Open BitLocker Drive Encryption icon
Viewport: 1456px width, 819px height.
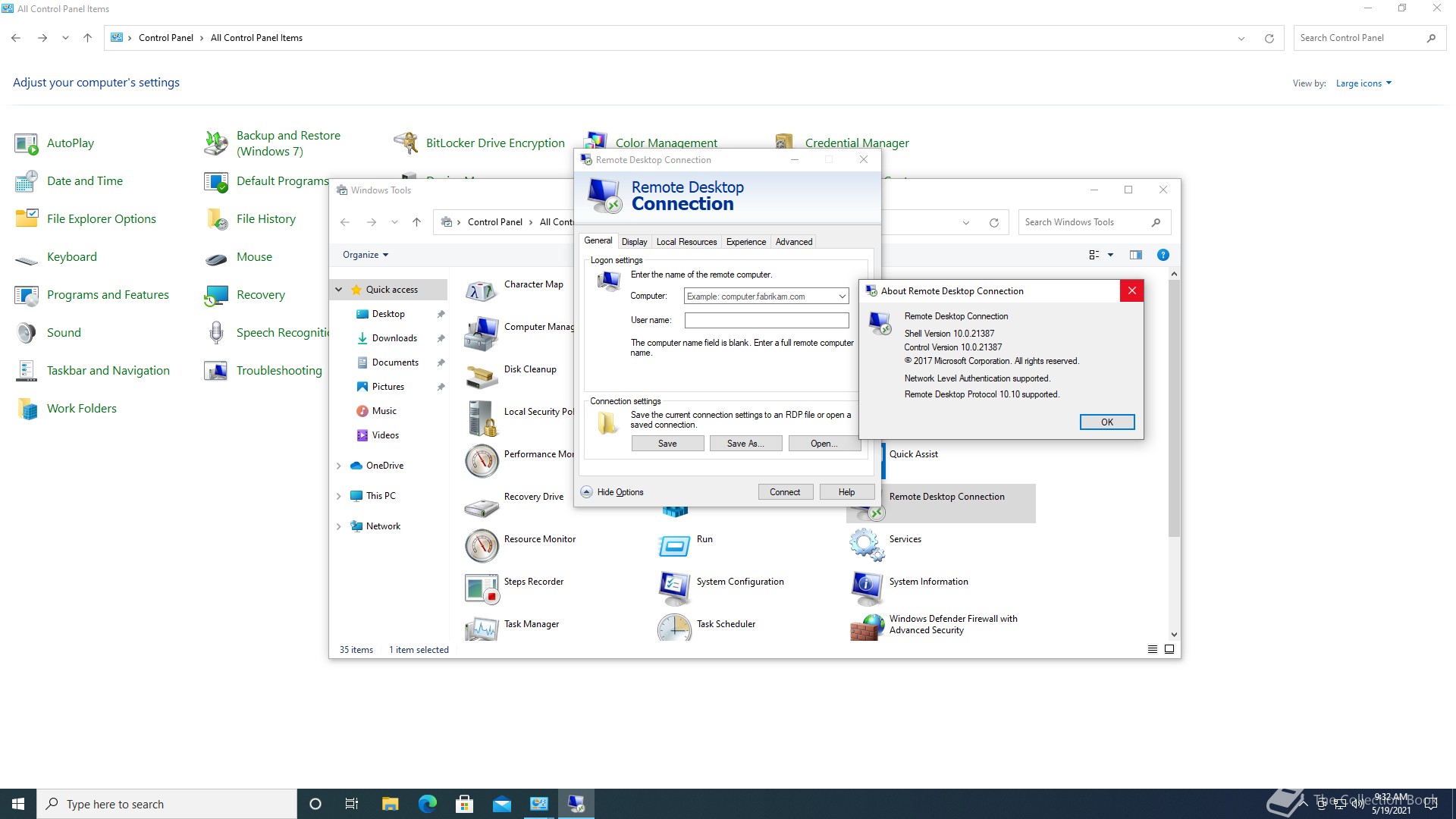(x=406, y=143)
